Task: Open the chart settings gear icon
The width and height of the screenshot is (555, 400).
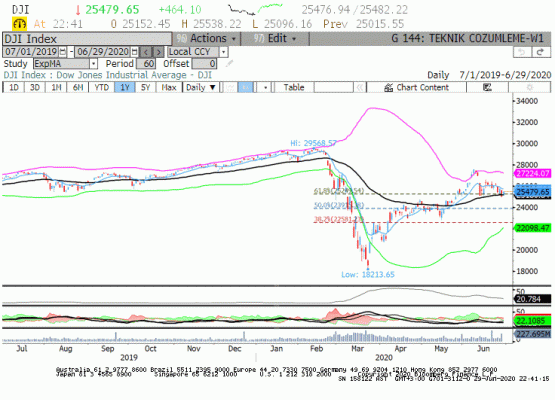Action: 530,87
